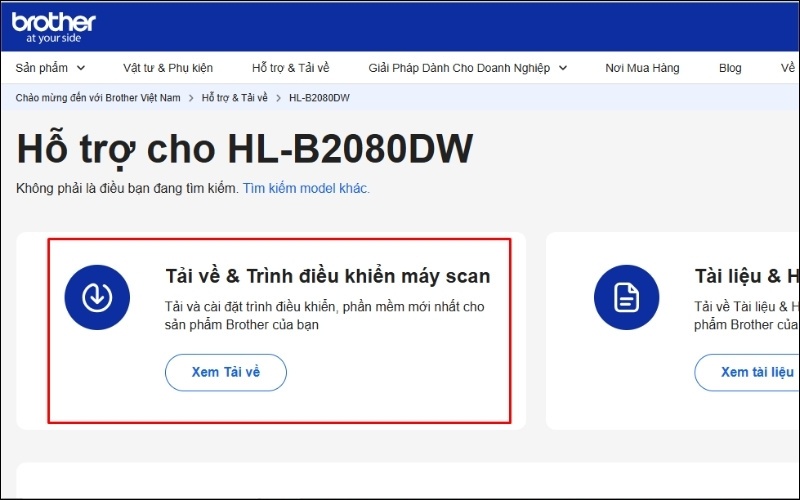Expand the Sản phẩm dropdown chevron

81,68
